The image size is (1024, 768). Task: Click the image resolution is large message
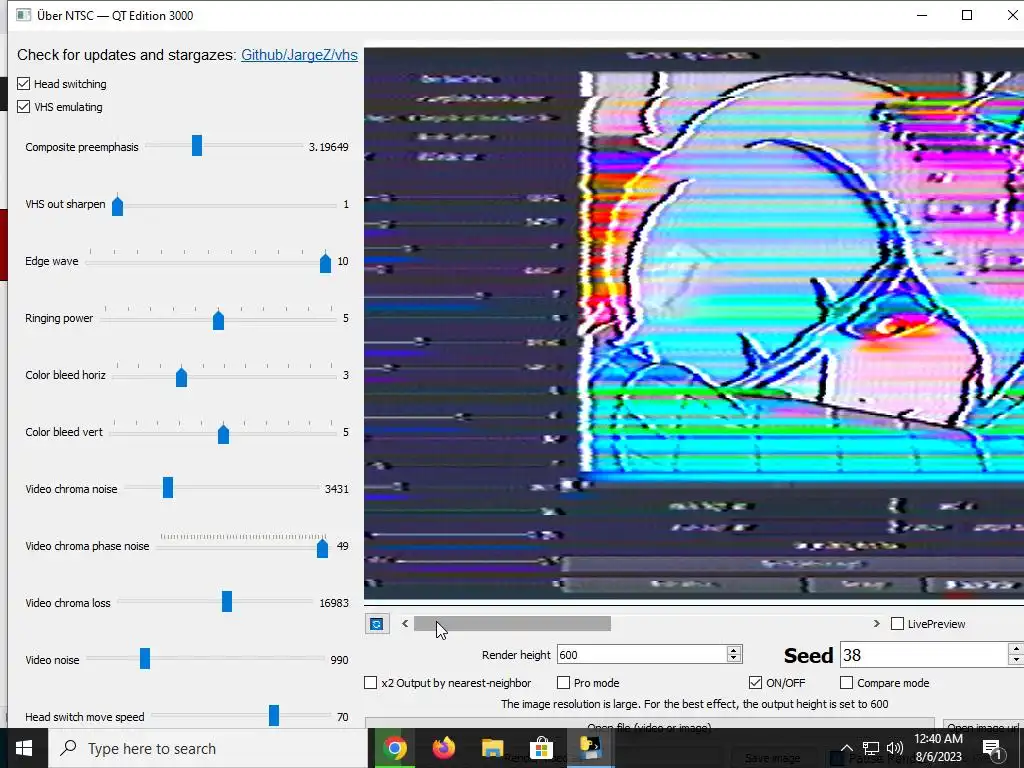(x=694, y=704)
